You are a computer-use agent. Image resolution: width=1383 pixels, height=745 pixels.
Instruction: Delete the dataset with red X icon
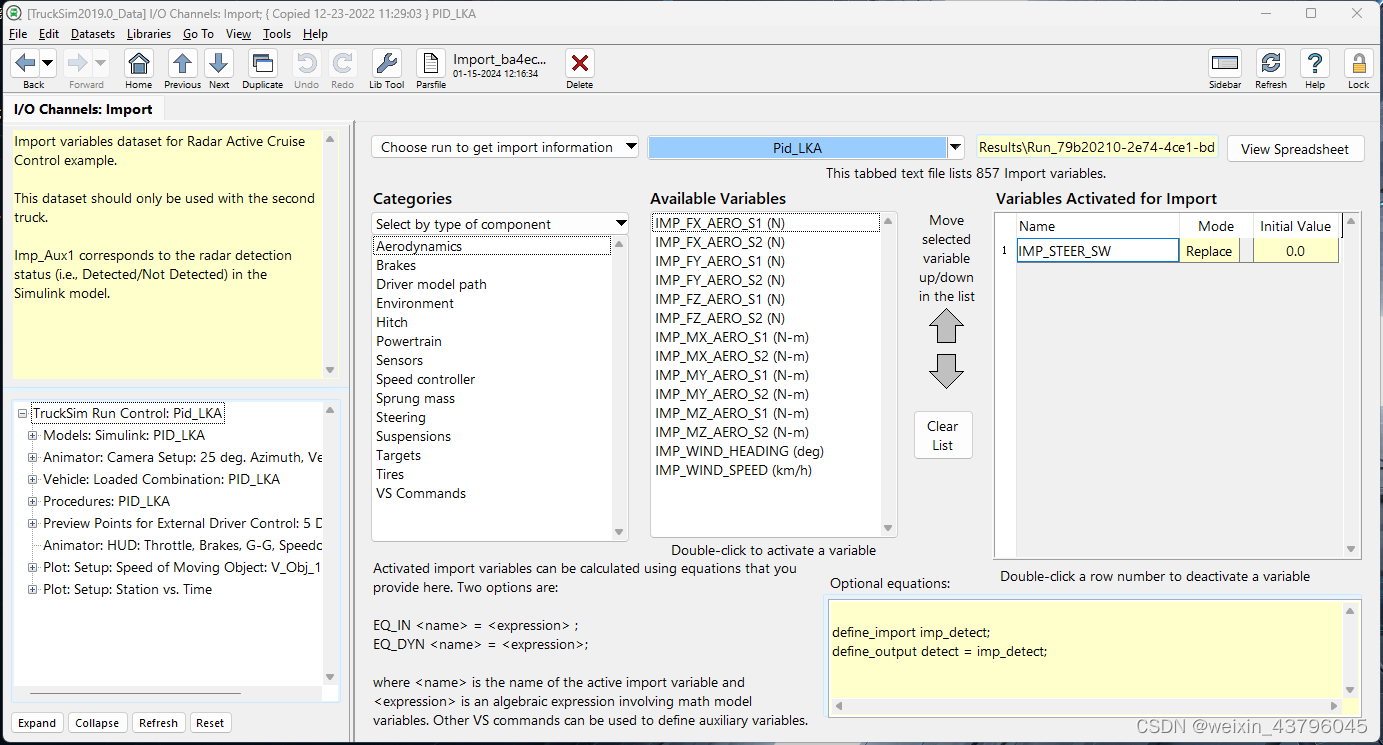click(x=579, y=64)
